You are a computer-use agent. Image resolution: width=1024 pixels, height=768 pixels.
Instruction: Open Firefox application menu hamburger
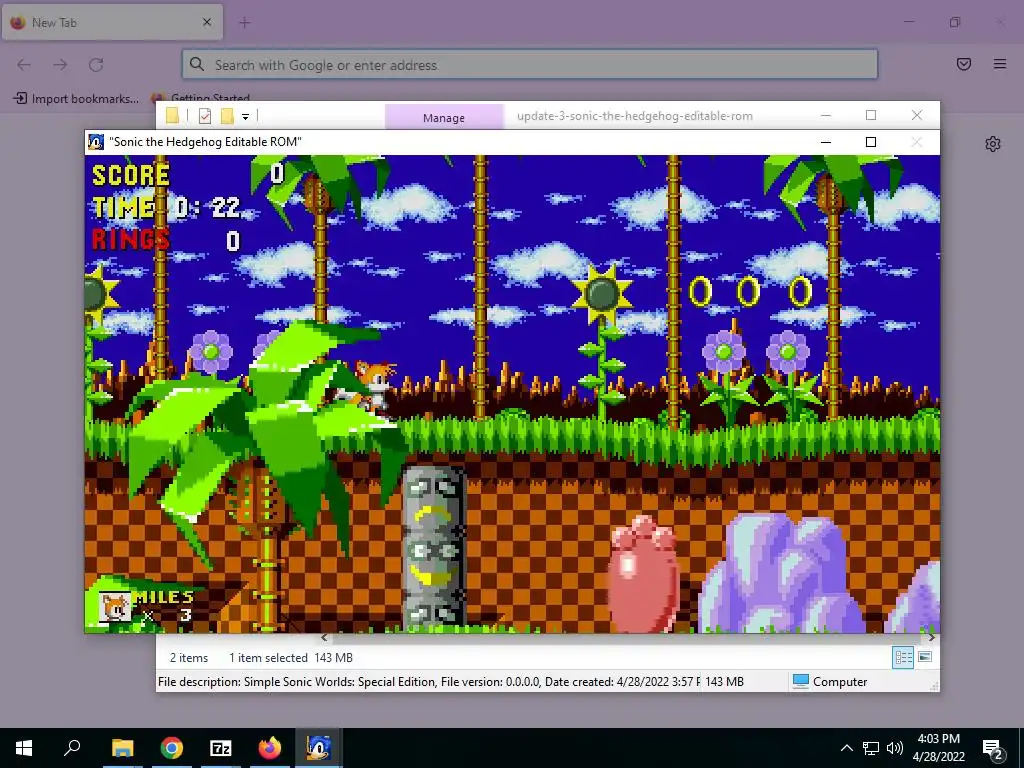coord(1000,64)
